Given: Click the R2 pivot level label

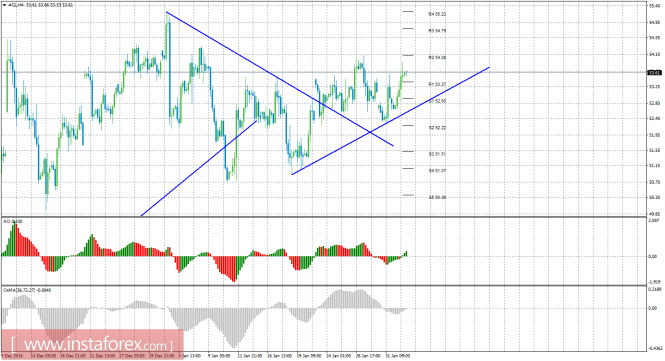Looking at the screenshot, I should click(x=437, y=57).
